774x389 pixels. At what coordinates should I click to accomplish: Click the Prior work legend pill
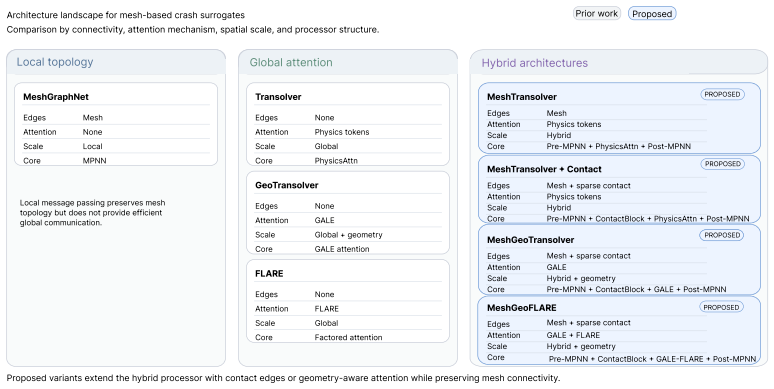click(596, 14)
